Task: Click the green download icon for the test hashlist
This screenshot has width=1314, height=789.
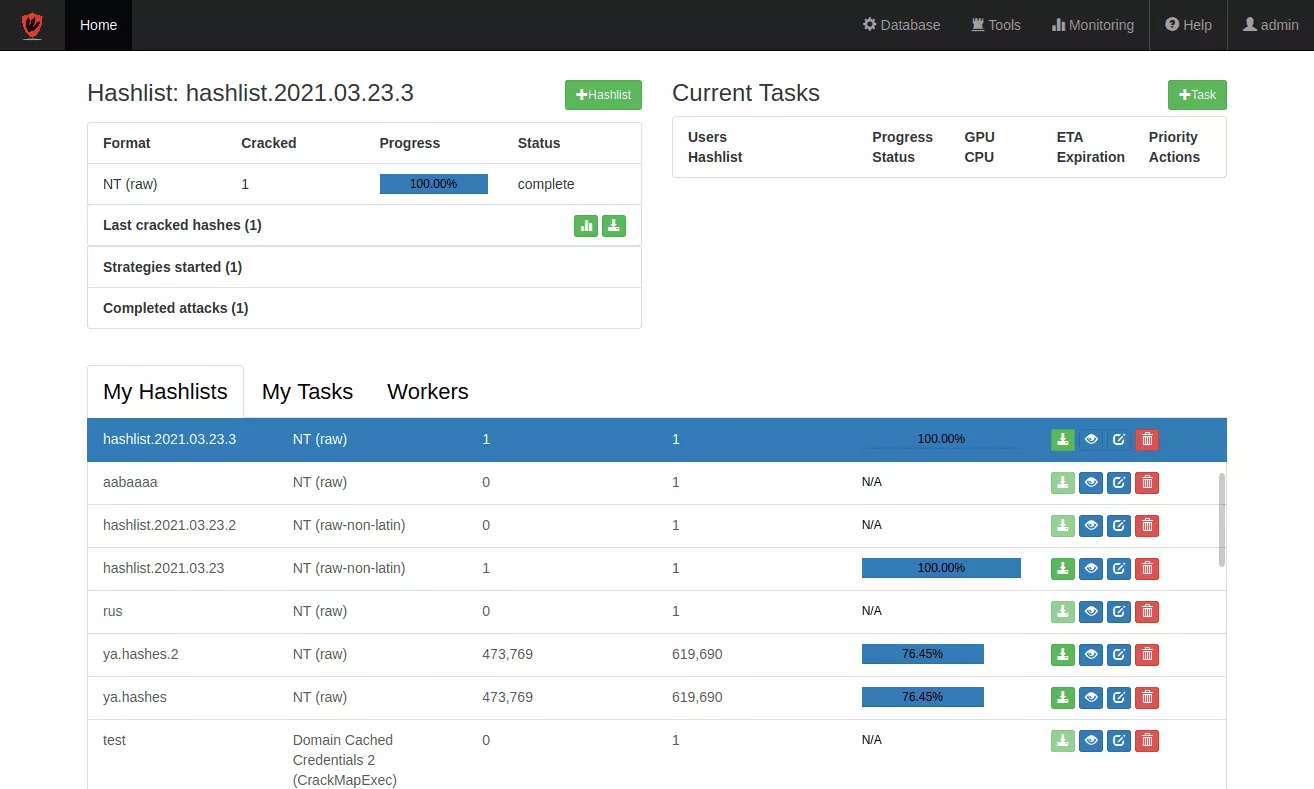Action: [x=1062, y=740]
